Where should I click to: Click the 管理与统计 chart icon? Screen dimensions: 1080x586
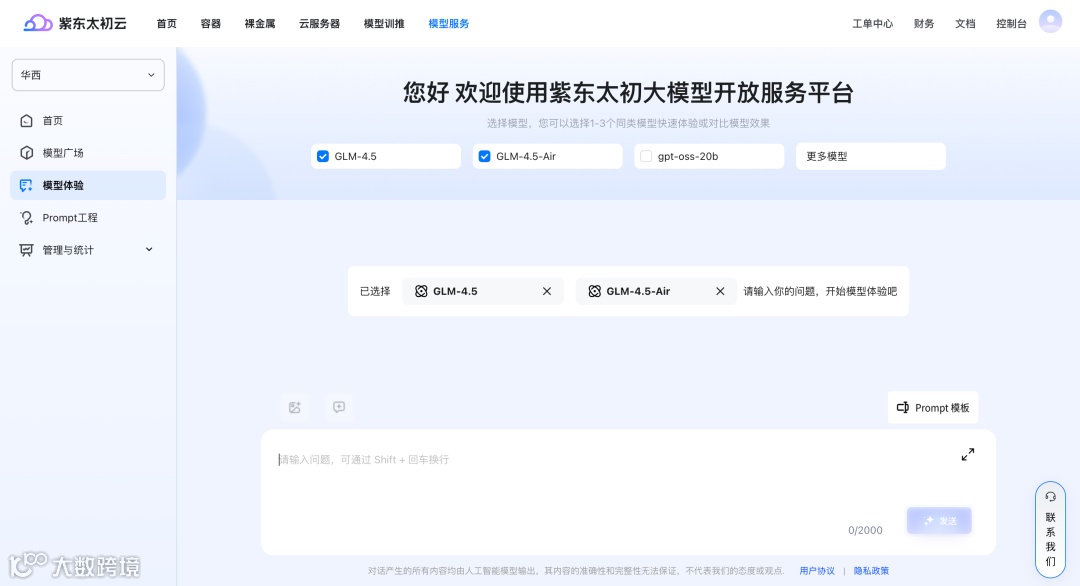(26, 250)
